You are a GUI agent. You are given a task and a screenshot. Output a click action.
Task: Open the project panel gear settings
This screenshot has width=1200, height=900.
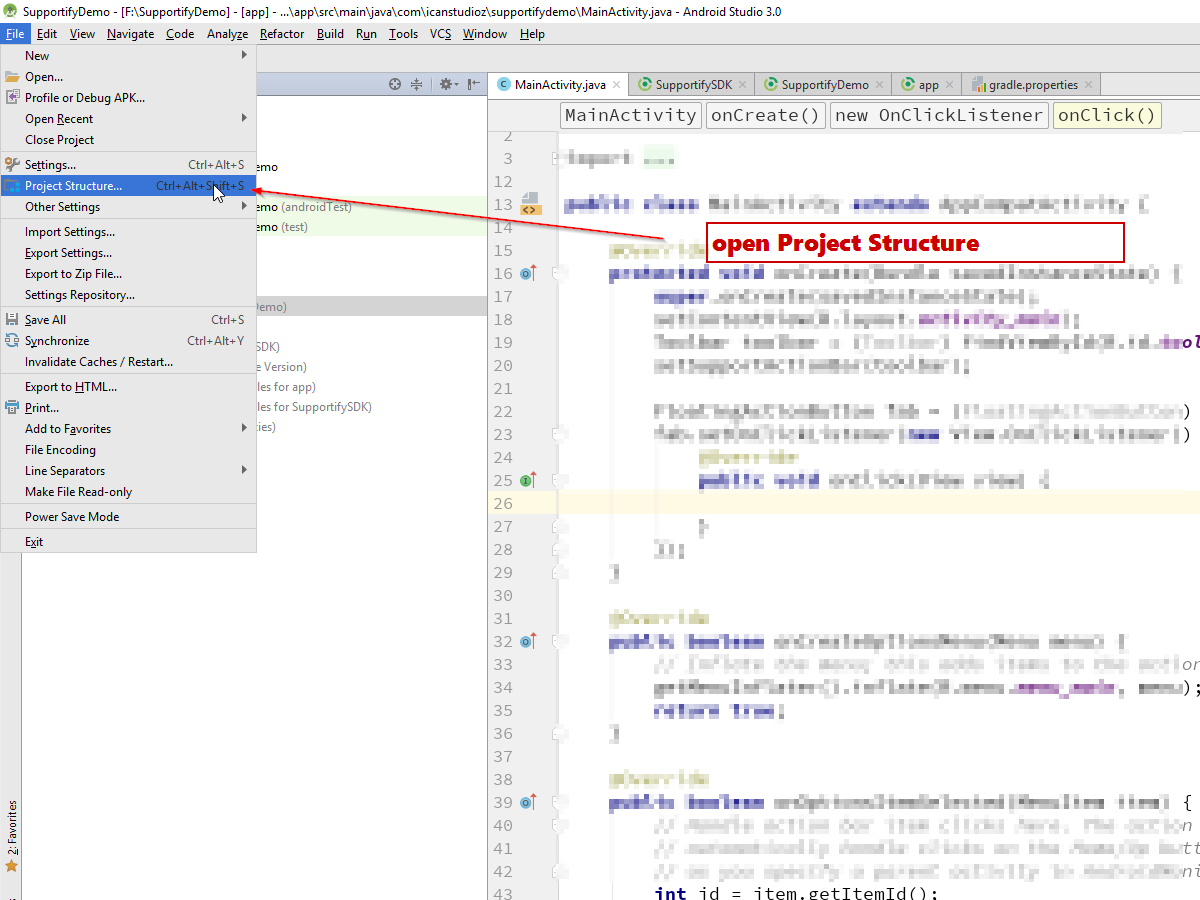pyautogui.click(x=447, y=85)
